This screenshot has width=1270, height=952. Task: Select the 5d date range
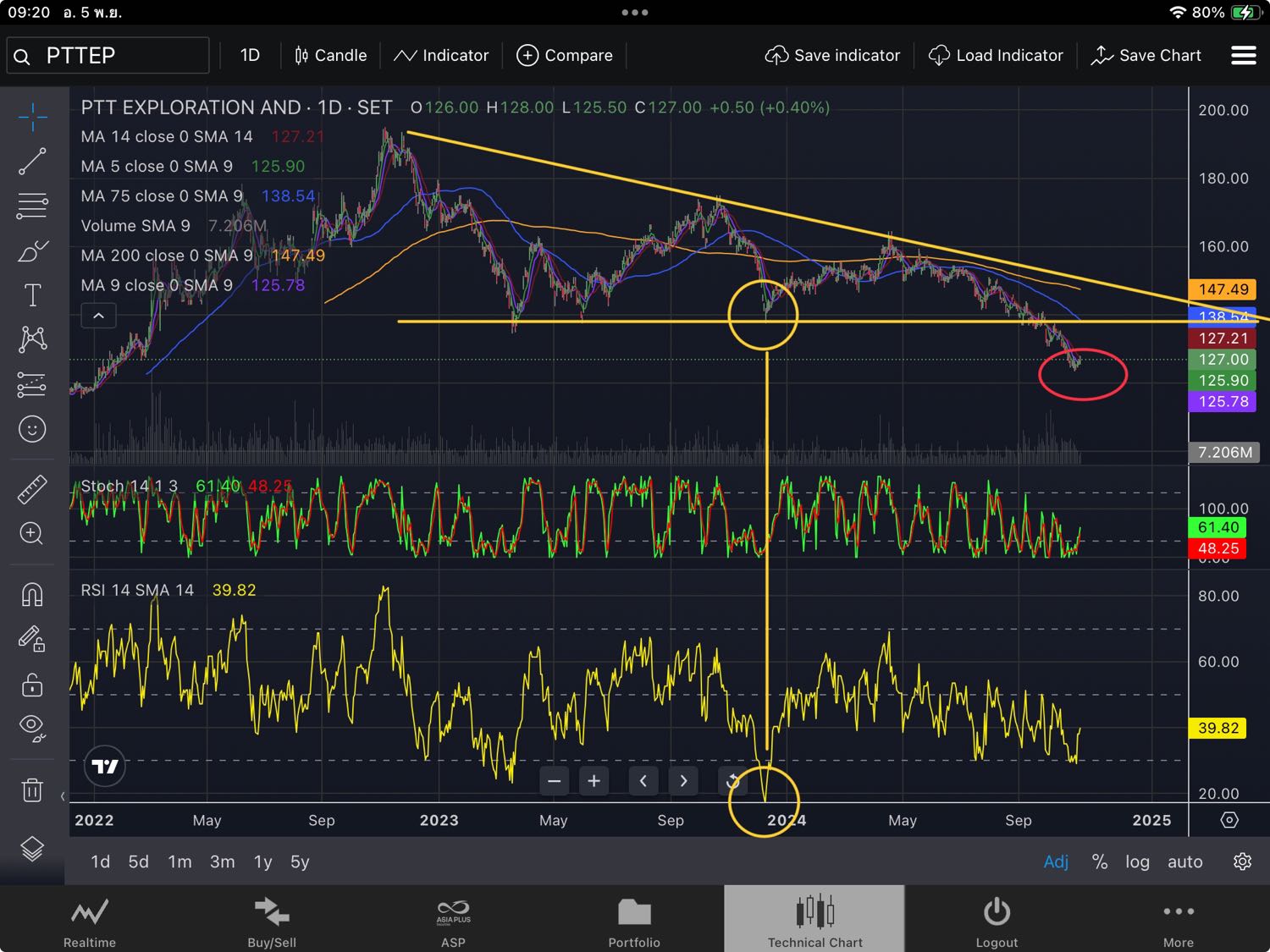[139, 861]
